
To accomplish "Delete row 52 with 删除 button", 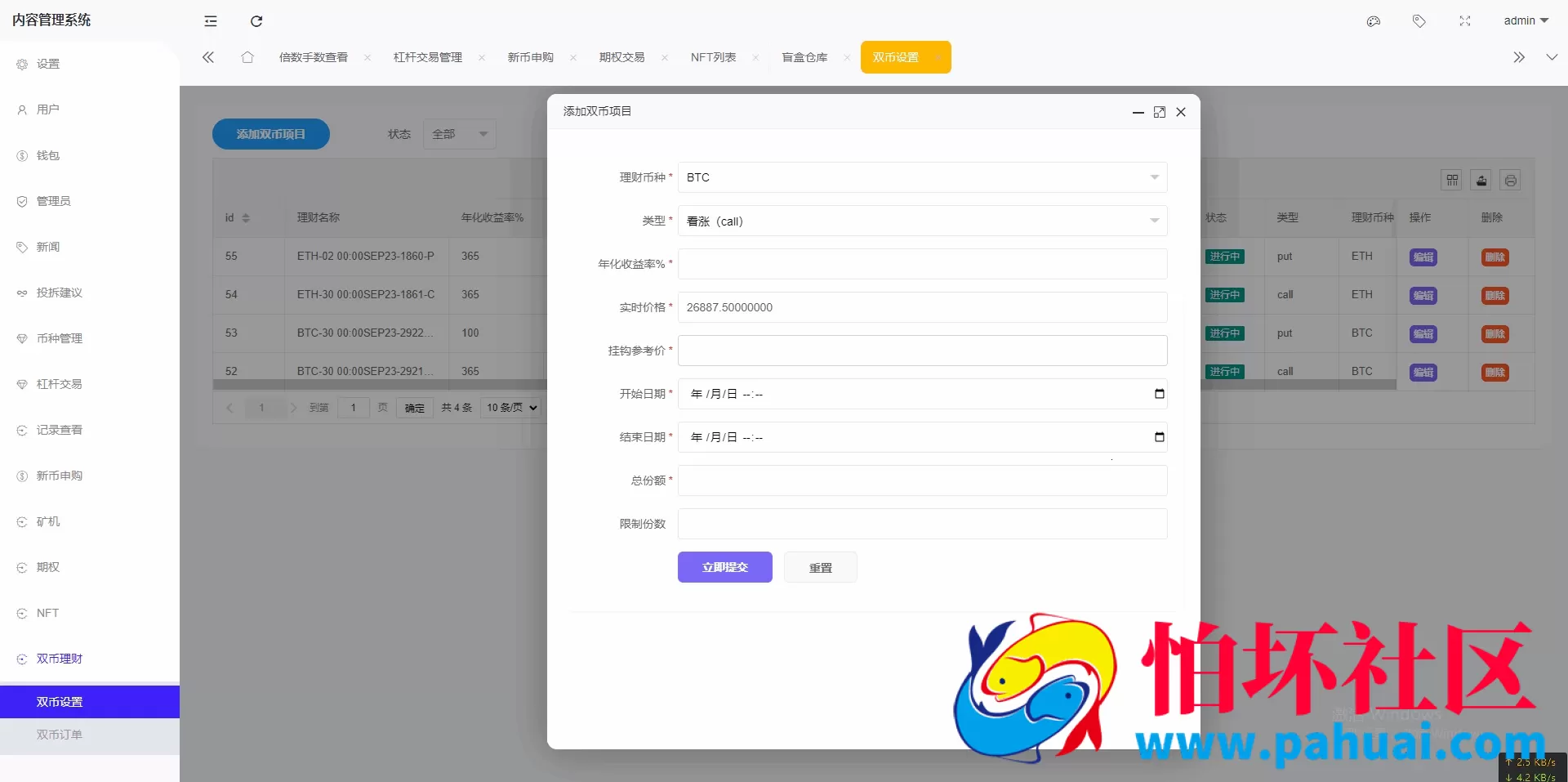I will click(1495, 373).
